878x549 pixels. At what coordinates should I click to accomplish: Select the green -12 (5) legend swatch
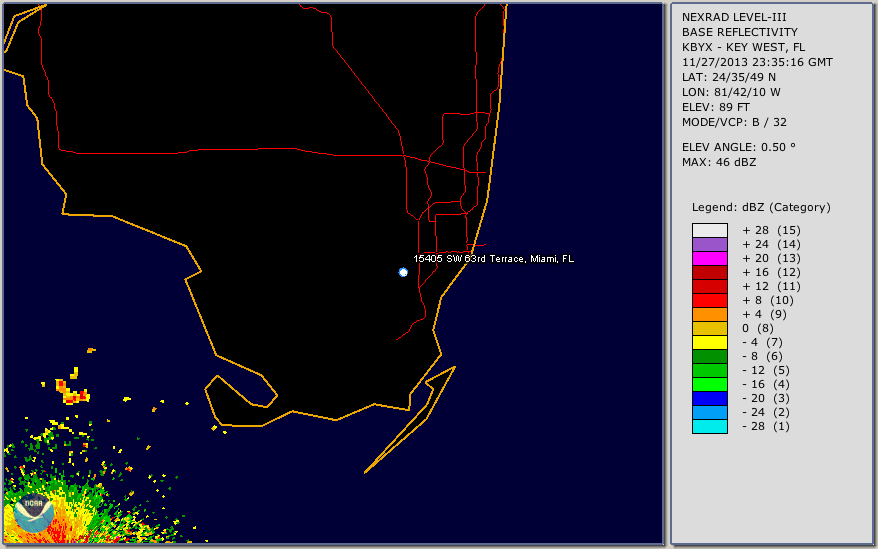coord(709,370)
